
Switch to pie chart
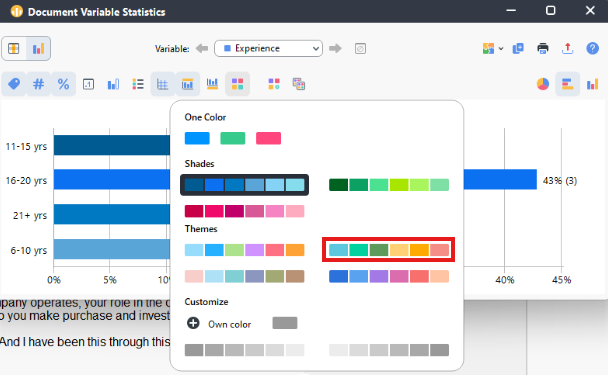(543, 84)
